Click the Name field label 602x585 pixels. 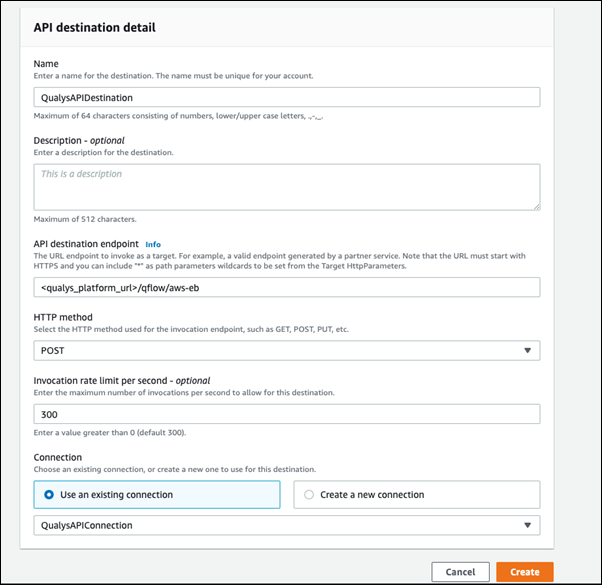48,63
